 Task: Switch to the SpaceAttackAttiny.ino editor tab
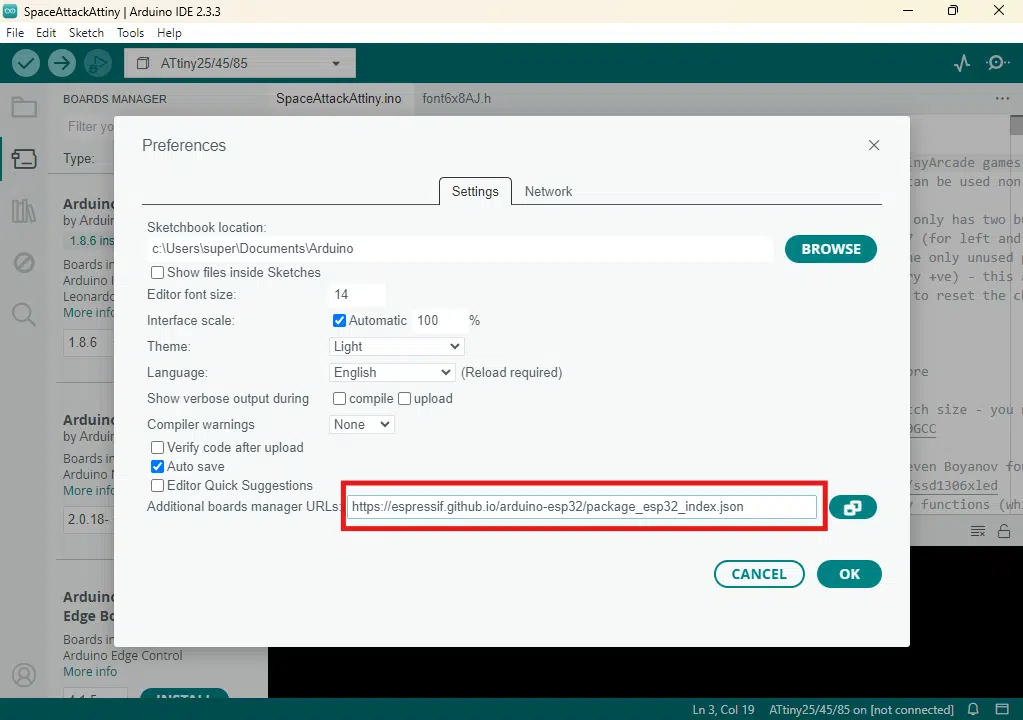[x=339, y=98]
